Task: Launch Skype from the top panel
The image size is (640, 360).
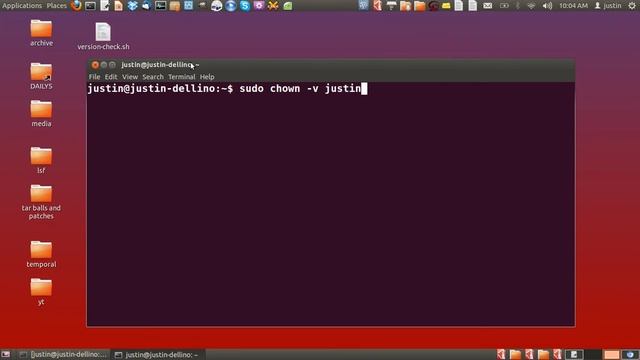Action: [245, 6]
